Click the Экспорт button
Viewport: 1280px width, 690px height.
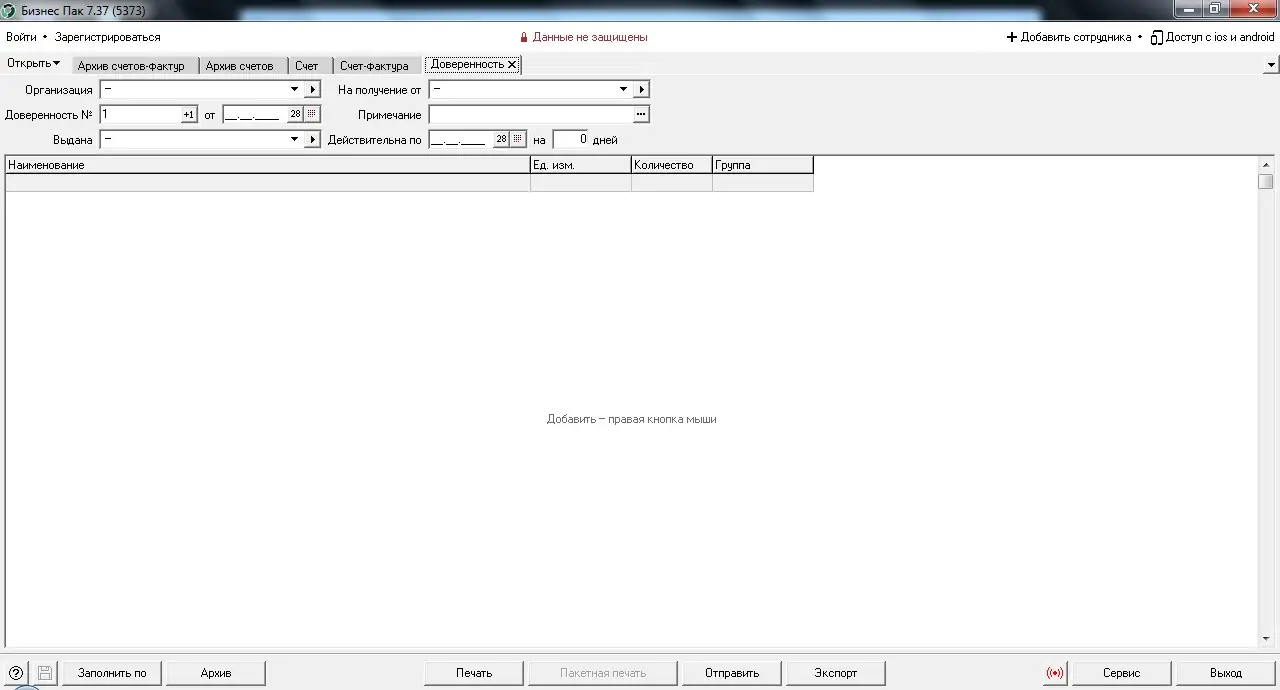tap(836, 673)
